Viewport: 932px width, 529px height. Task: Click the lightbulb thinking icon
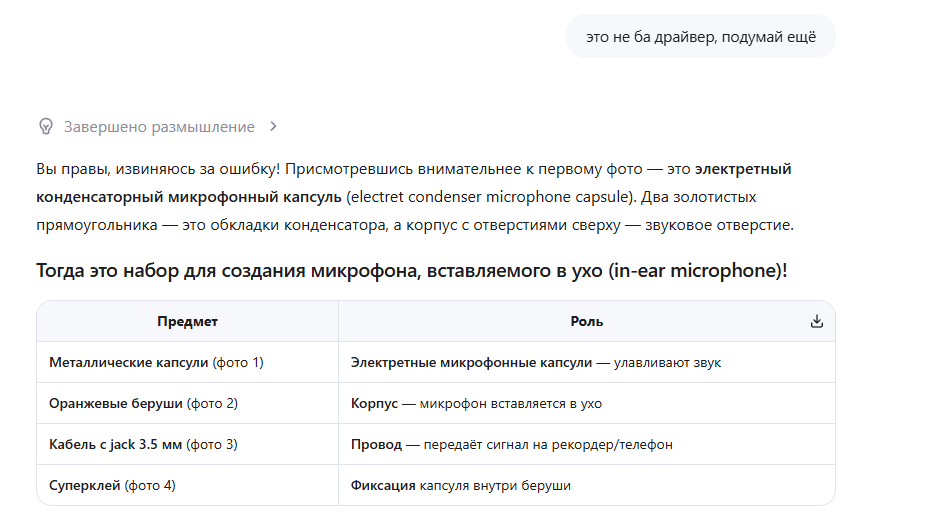click(x=46, y=127)
